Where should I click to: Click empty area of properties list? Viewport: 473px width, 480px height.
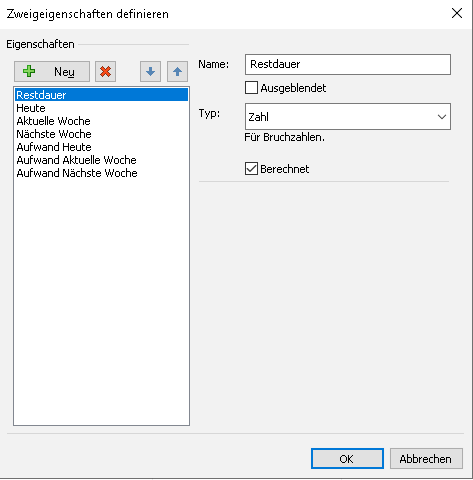(101, 300)
